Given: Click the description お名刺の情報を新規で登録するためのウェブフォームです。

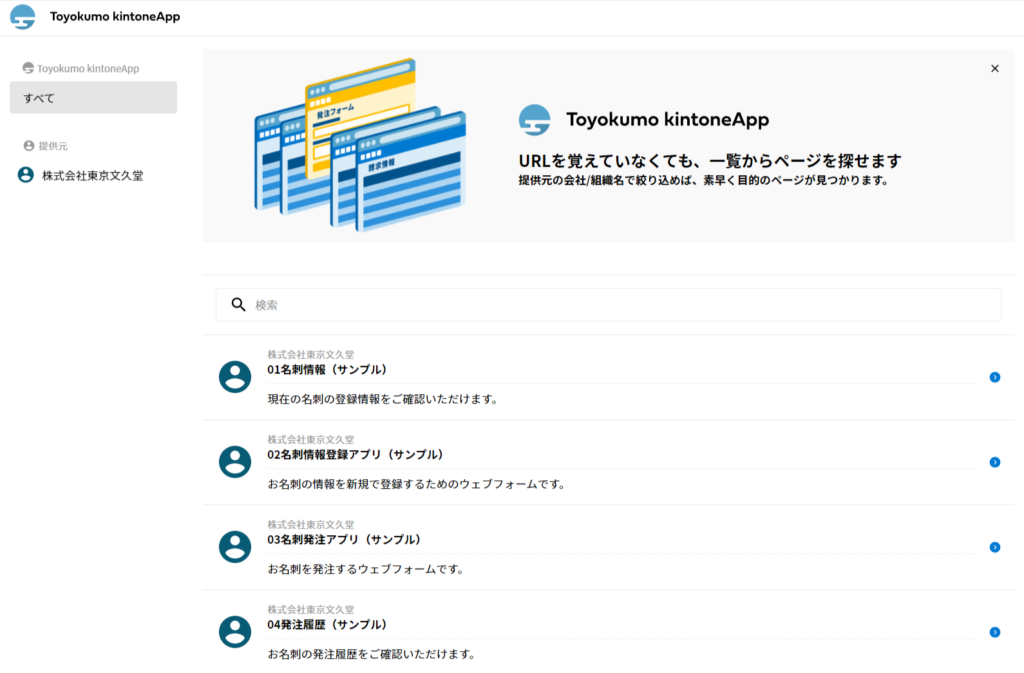Looking at the screenshot, I should coord(417,484).
